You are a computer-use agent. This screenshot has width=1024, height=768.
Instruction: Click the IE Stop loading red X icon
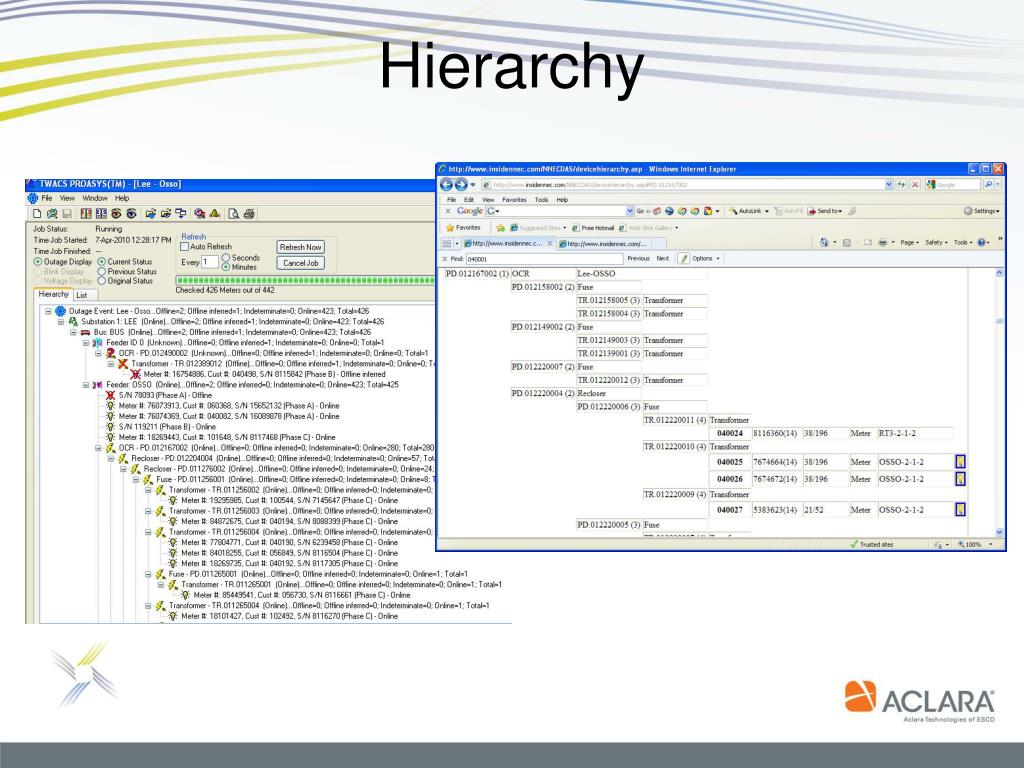(x=915, y=185)
